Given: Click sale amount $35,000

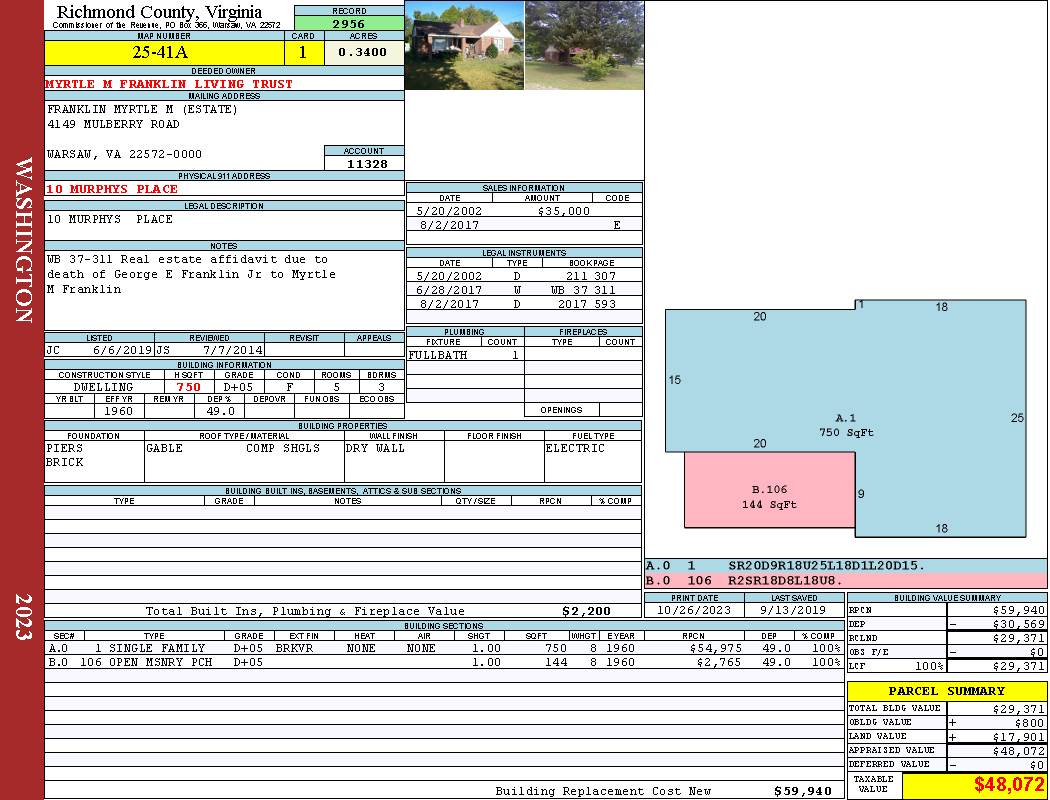Looking at the screenshot, I should pos(563,211).
